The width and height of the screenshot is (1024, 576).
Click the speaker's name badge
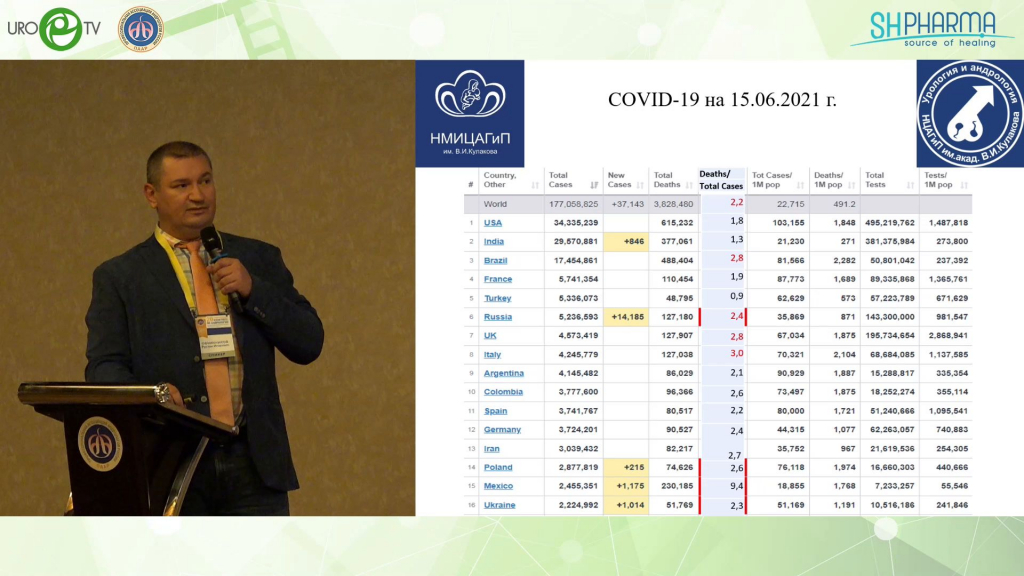[213, 326]
